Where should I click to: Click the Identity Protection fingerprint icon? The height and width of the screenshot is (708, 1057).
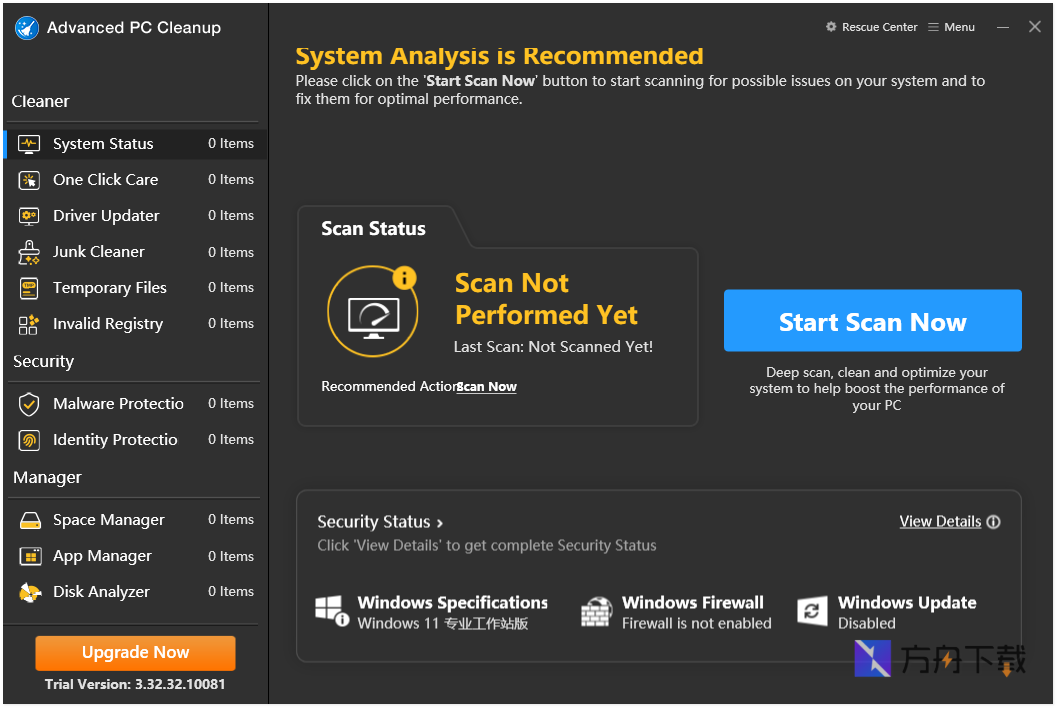click(x=29, y=440)
